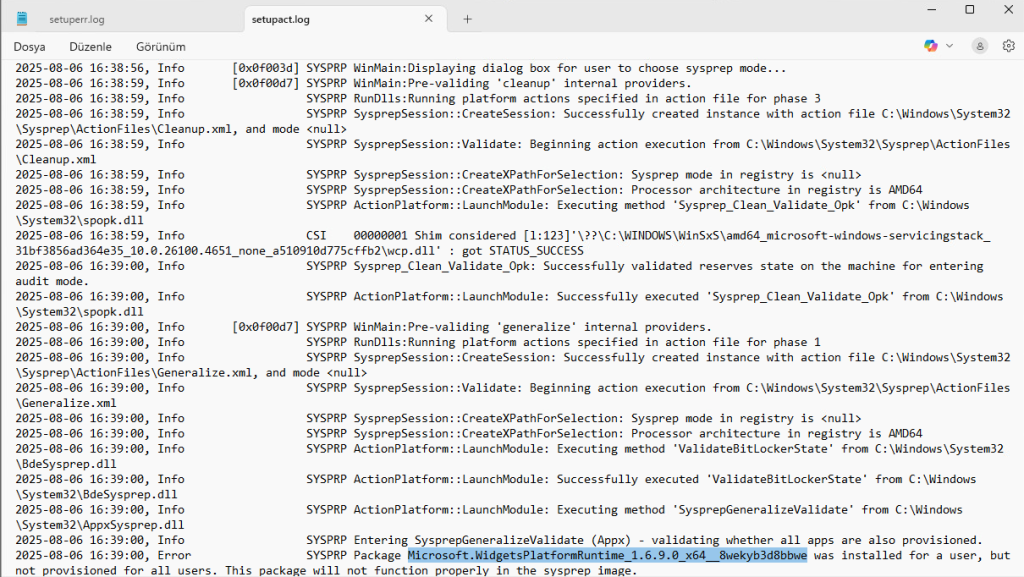Close the setupact.log tab
Viewport: 1024px width, 577px height.
pyautogui.click(x=429, y=19)
